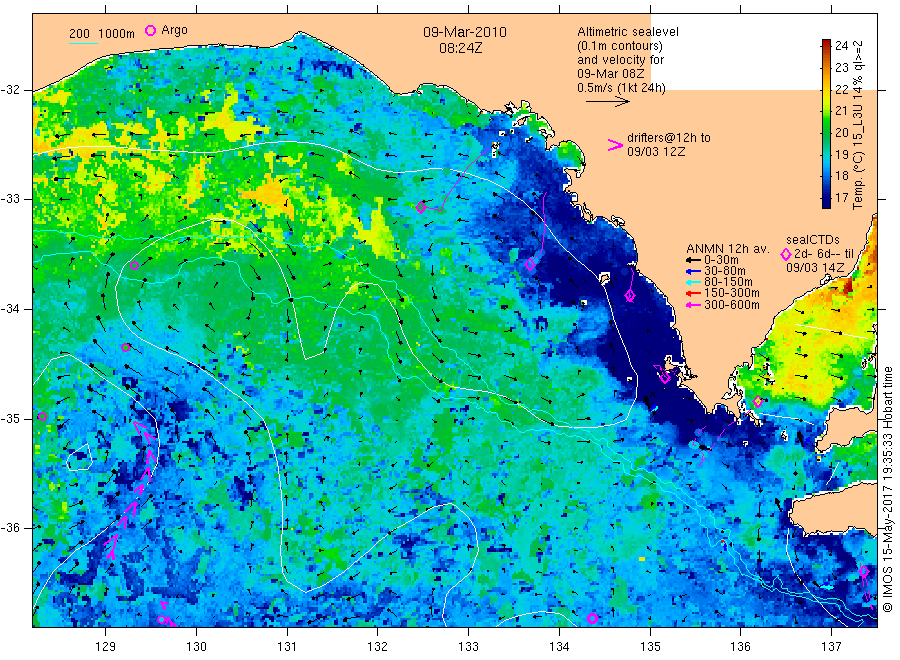
Task: Click the '0.5m/s (1kt 24h)' scale label
Action: click(622, 88)
